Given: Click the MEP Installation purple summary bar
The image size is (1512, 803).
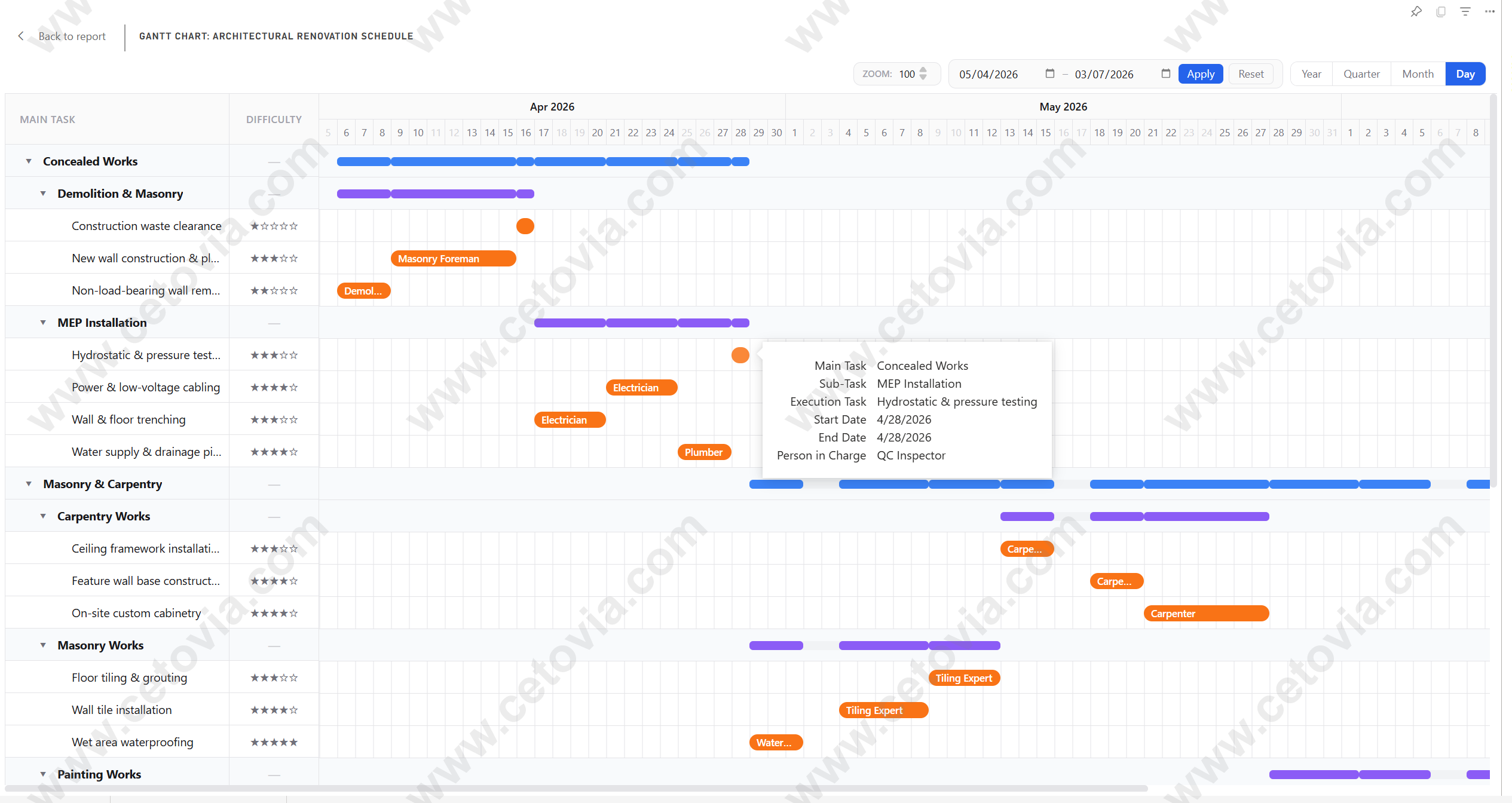Looking at the screenshot, I should [x=641, y=323].
